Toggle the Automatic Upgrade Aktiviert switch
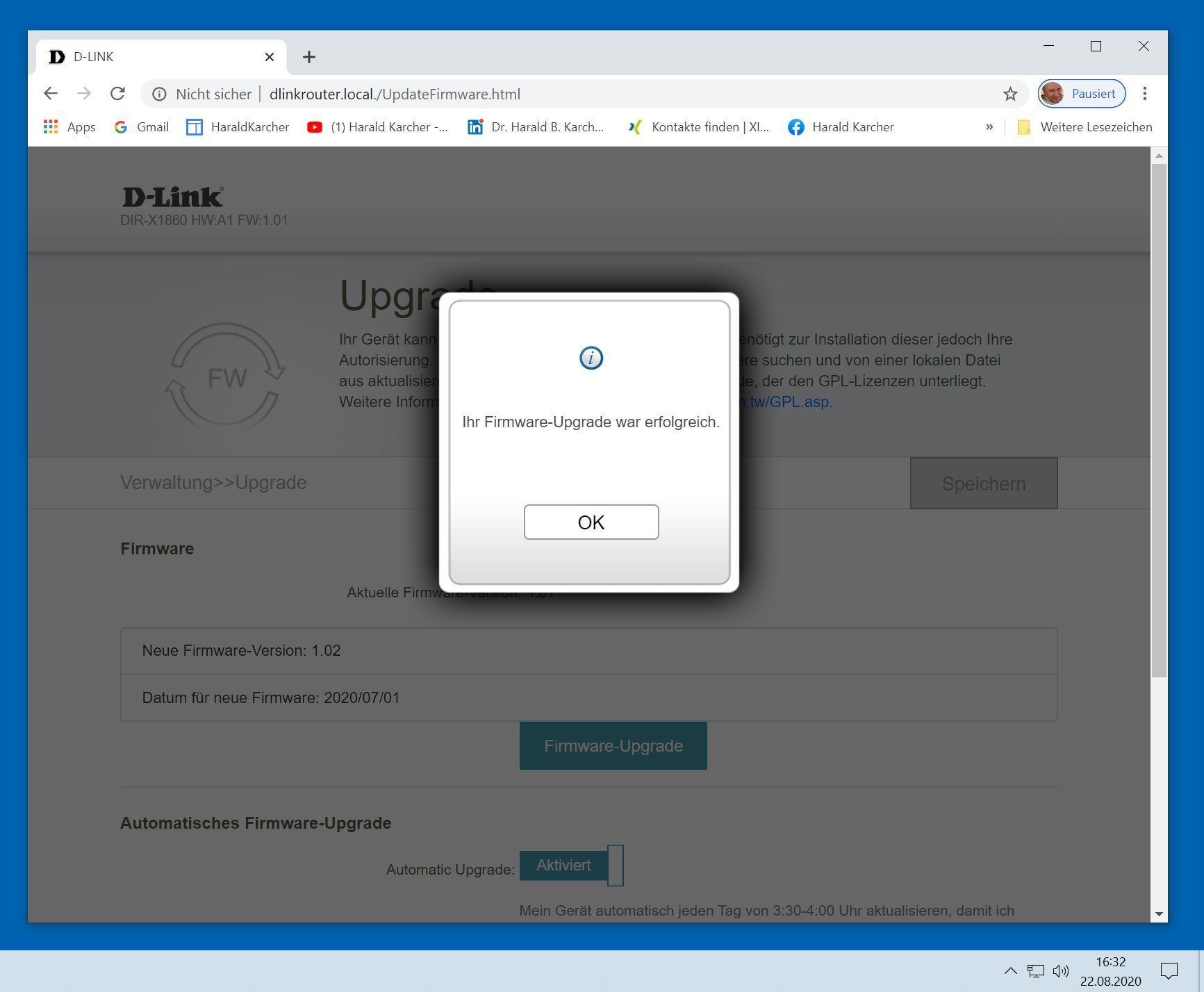Image resolution: width=1204 pixels, height=992 pixels. point(571,866)
